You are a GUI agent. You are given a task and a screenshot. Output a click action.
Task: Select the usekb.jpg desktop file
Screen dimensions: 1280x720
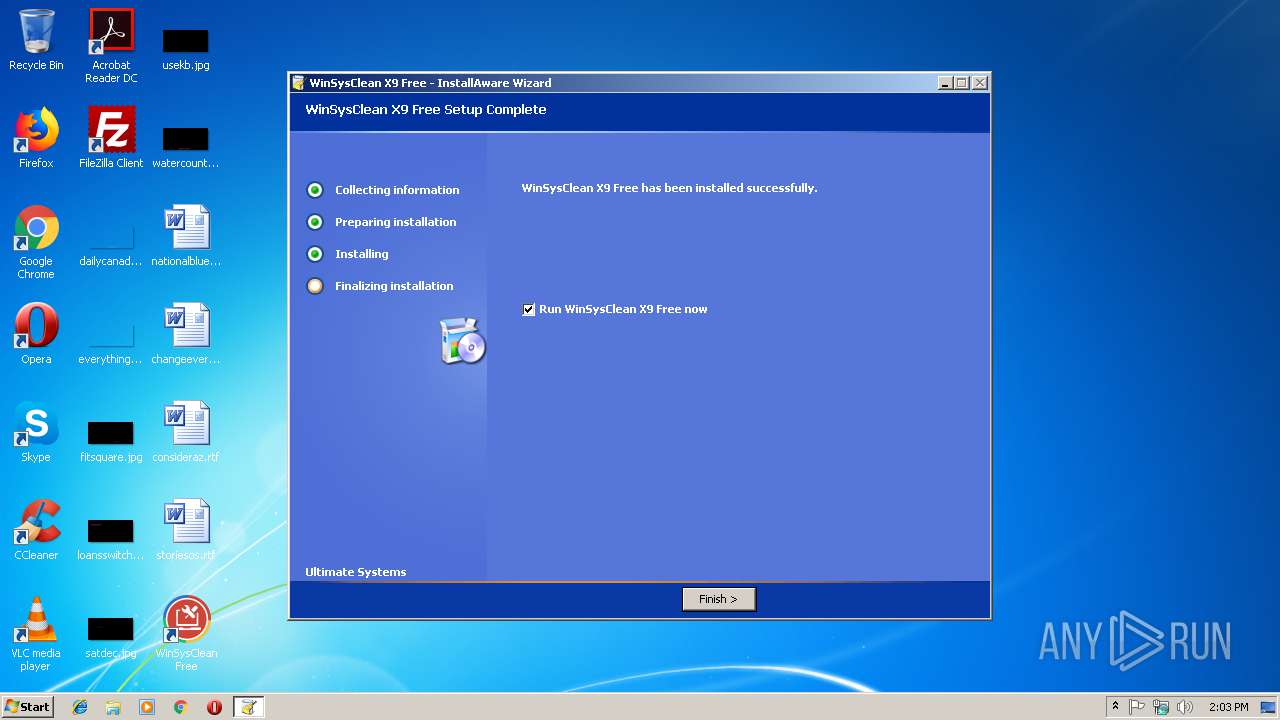pos(186,48)
